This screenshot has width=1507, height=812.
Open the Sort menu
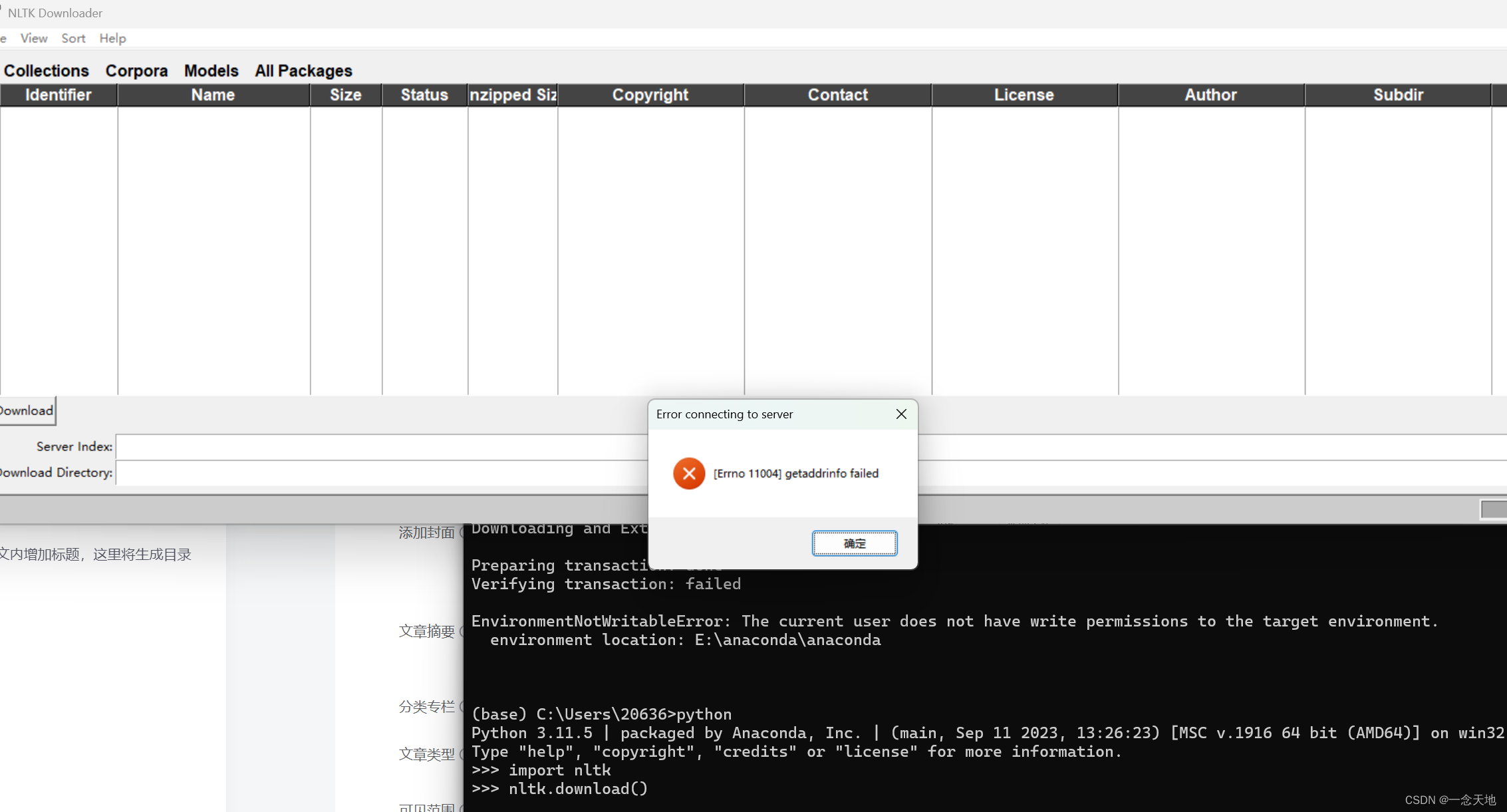[73, 39]
